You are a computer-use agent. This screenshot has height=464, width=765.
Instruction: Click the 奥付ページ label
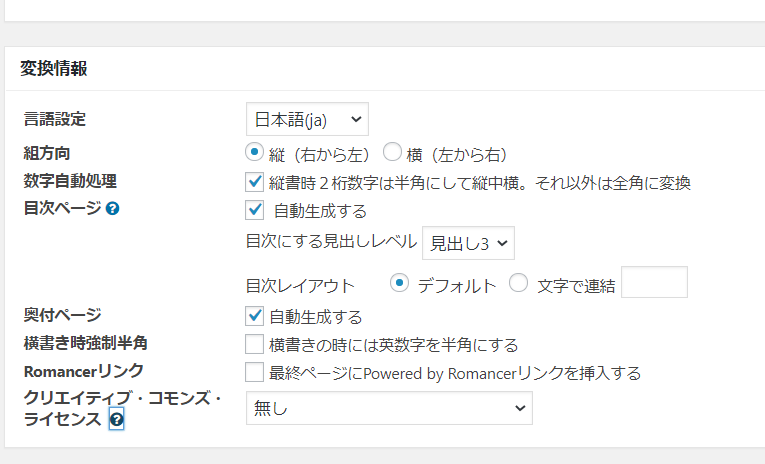[62, 315]
